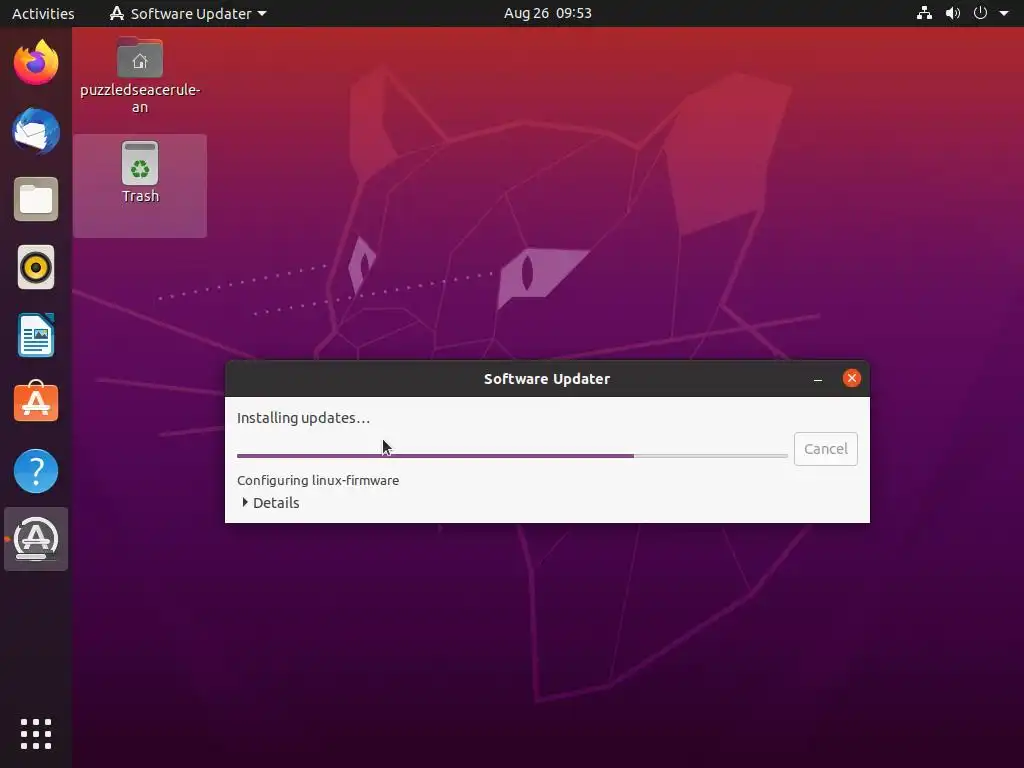Cancel the update installation

(825, 449)
